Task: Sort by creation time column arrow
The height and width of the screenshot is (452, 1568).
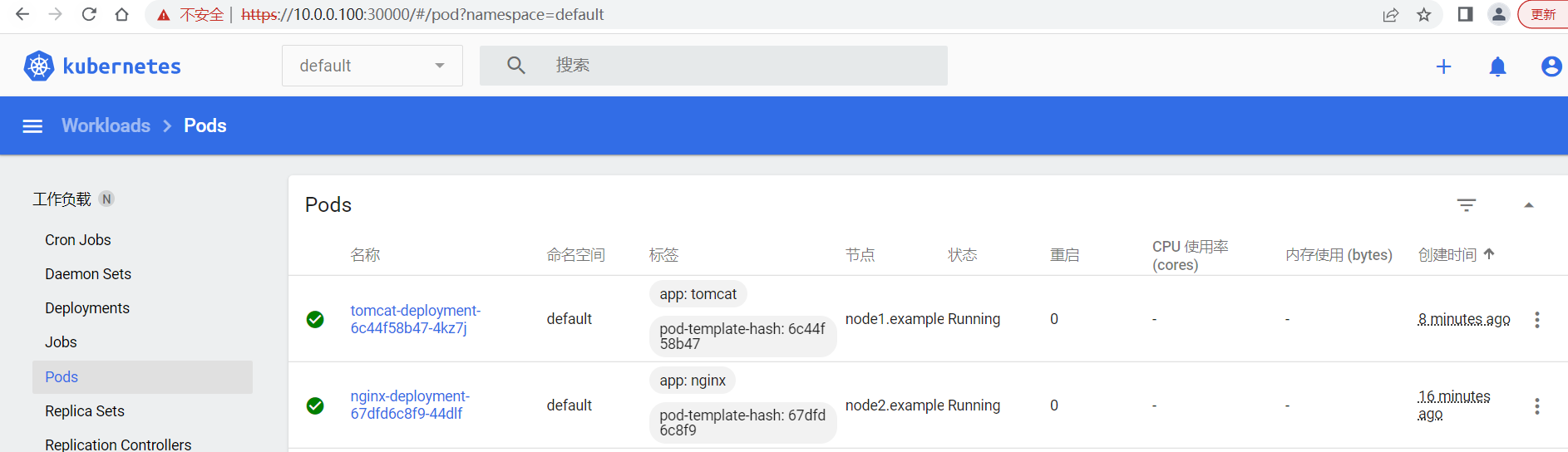Action: [1489, 254]
